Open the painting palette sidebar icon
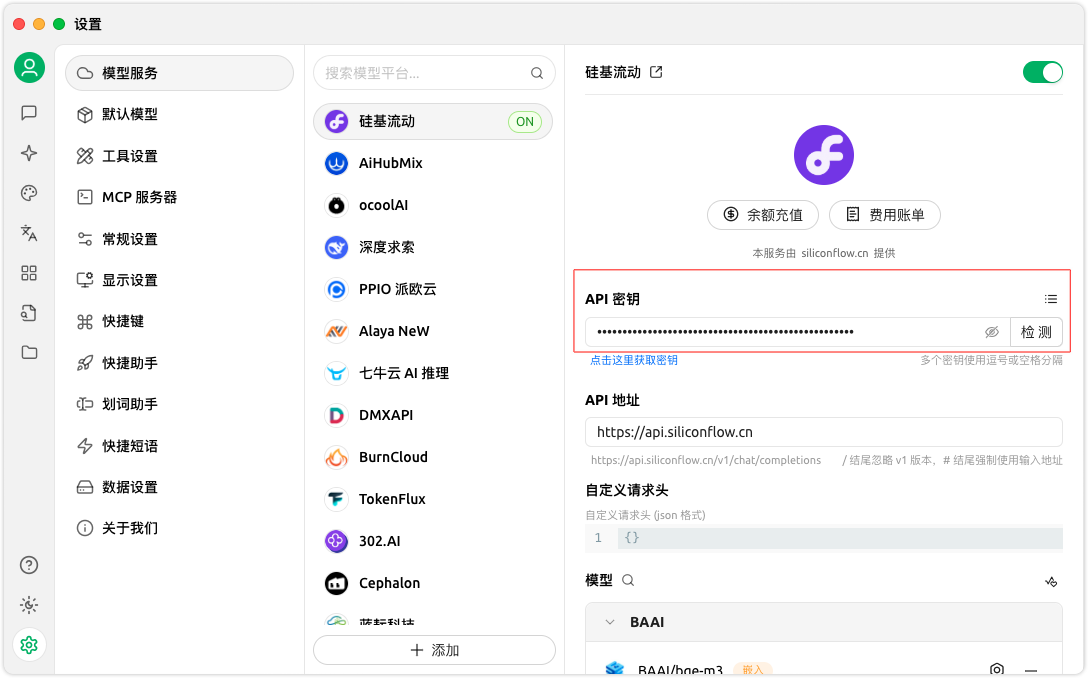The width and height of the screenshot is (1088, 678). 29,193
